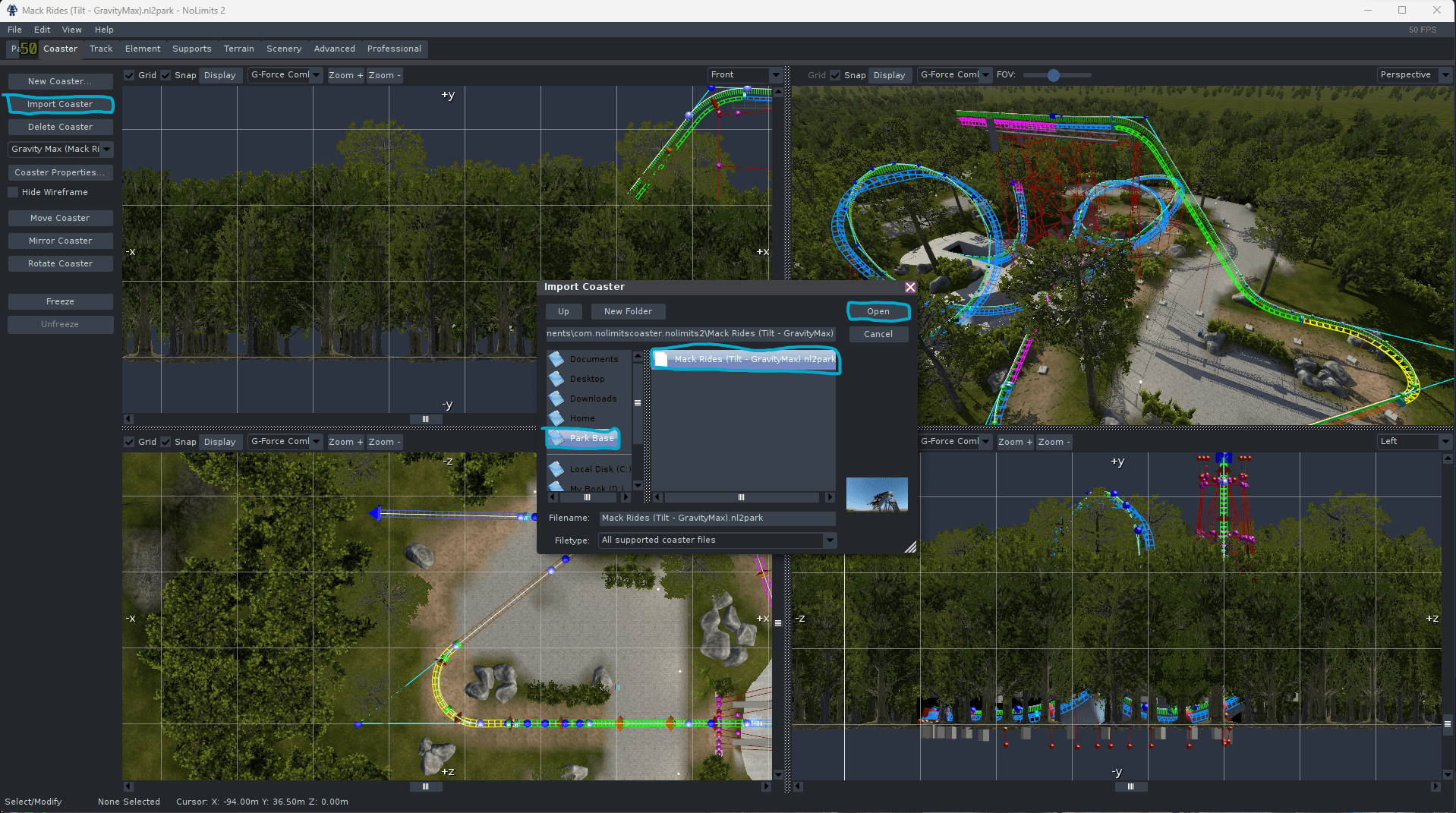The image size is (1456, 813).
Task: Cancel the Import Coaster dialog
Action: tap(878, 334)
